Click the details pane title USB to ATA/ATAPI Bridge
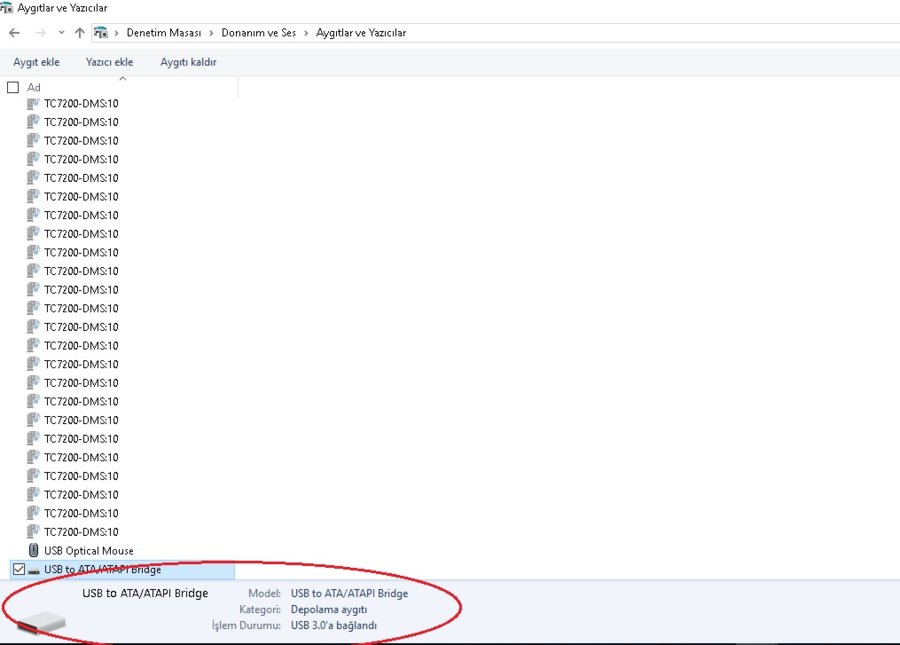Image resolution: width=900 pixels, height=645 pixels. click(145, 593)
